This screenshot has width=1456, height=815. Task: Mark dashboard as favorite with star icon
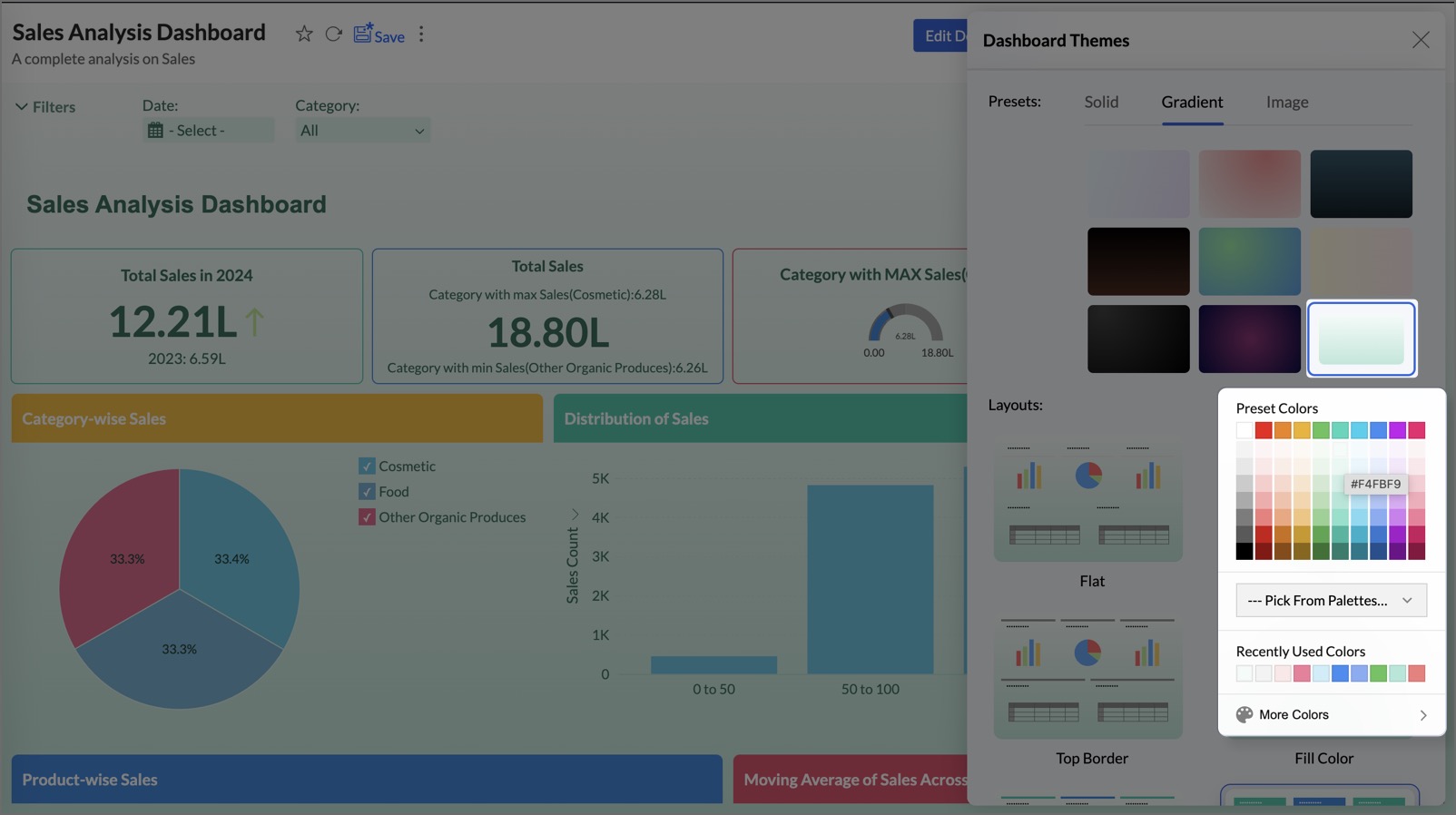304,34
